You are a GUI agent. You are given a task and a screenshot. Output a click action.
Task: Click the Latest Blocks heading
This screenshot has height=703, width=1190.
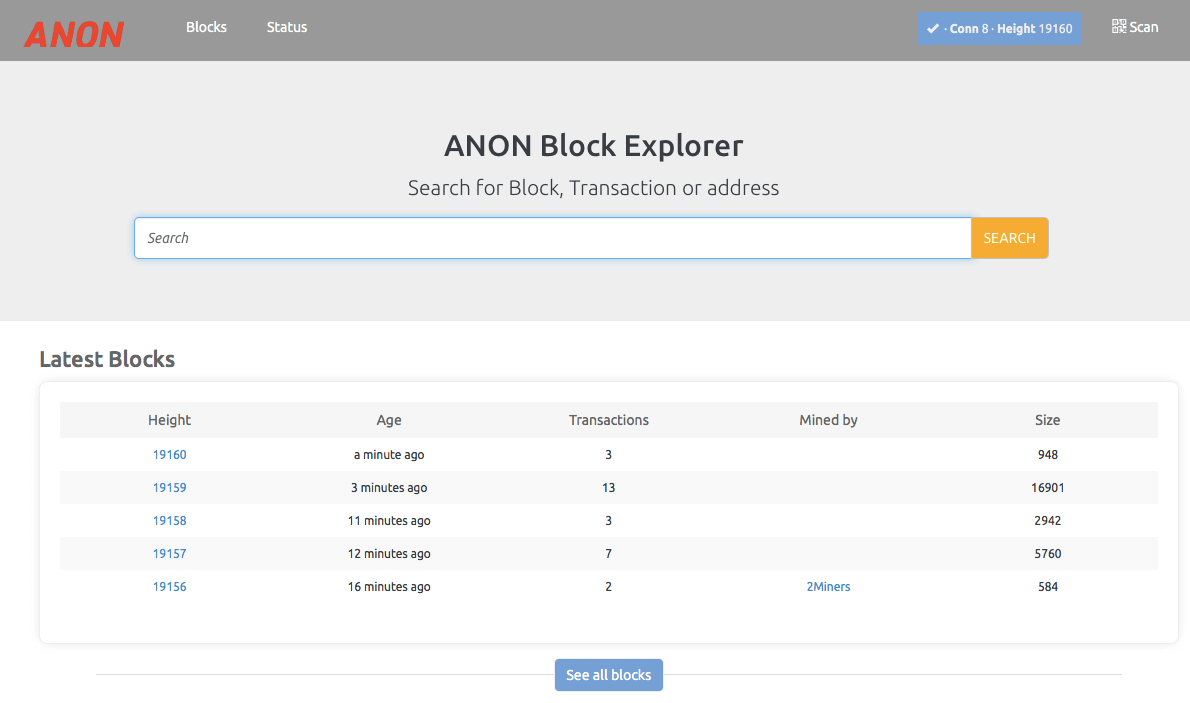click(107, 359)
